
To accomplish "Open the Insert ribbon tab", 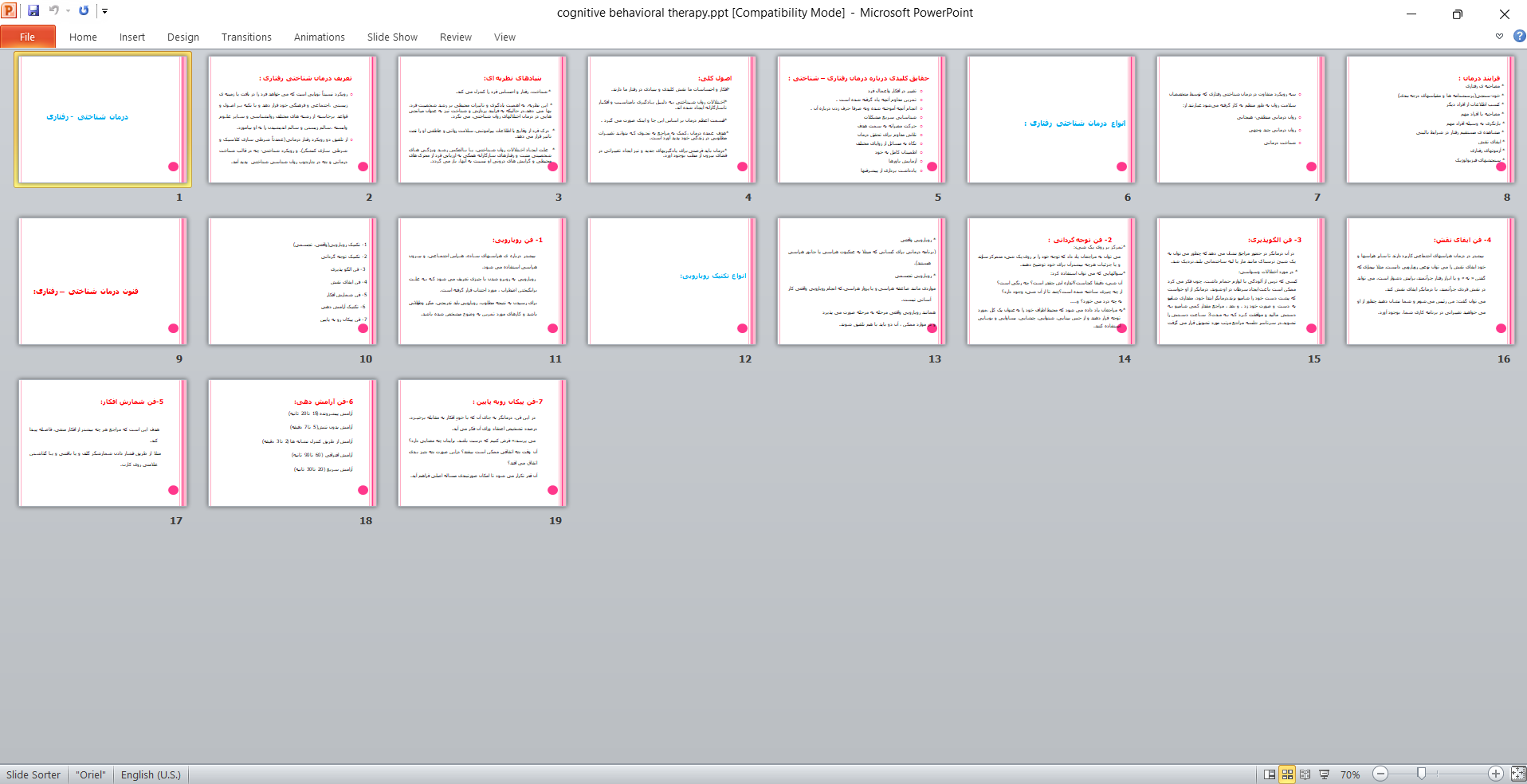I will (x=132, y=37).
